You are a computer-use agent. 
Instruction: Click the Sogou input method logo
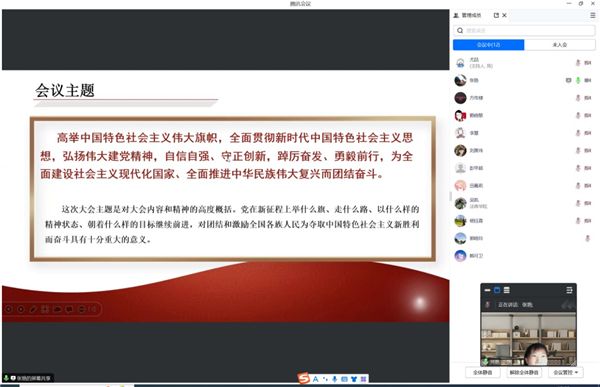point(304,379)
